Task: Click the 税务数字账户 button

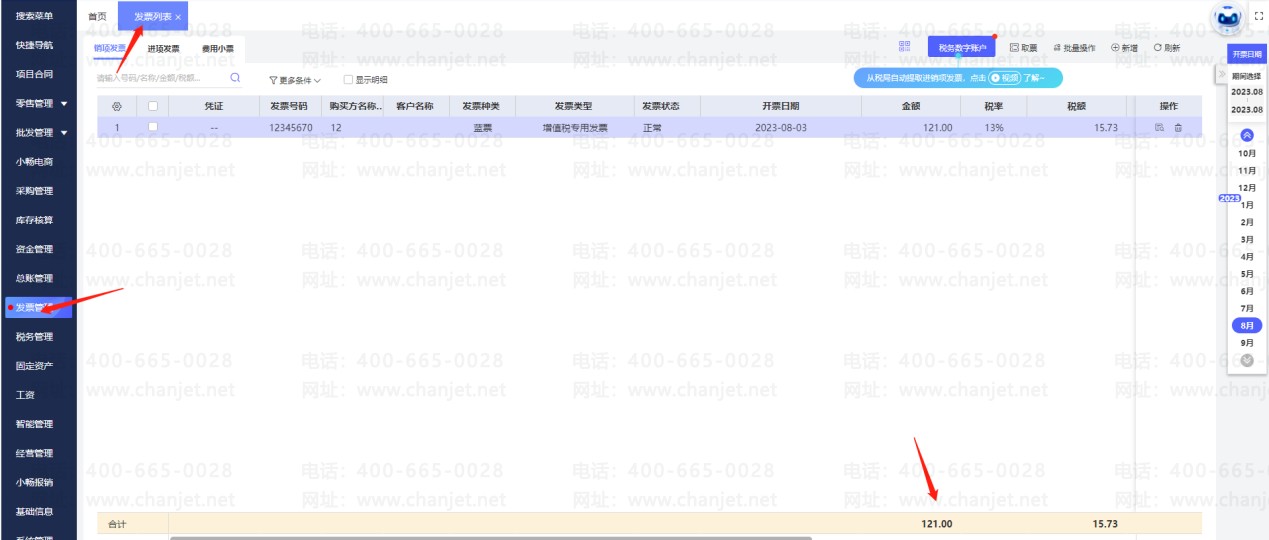Action: click(x=961, y=47)
